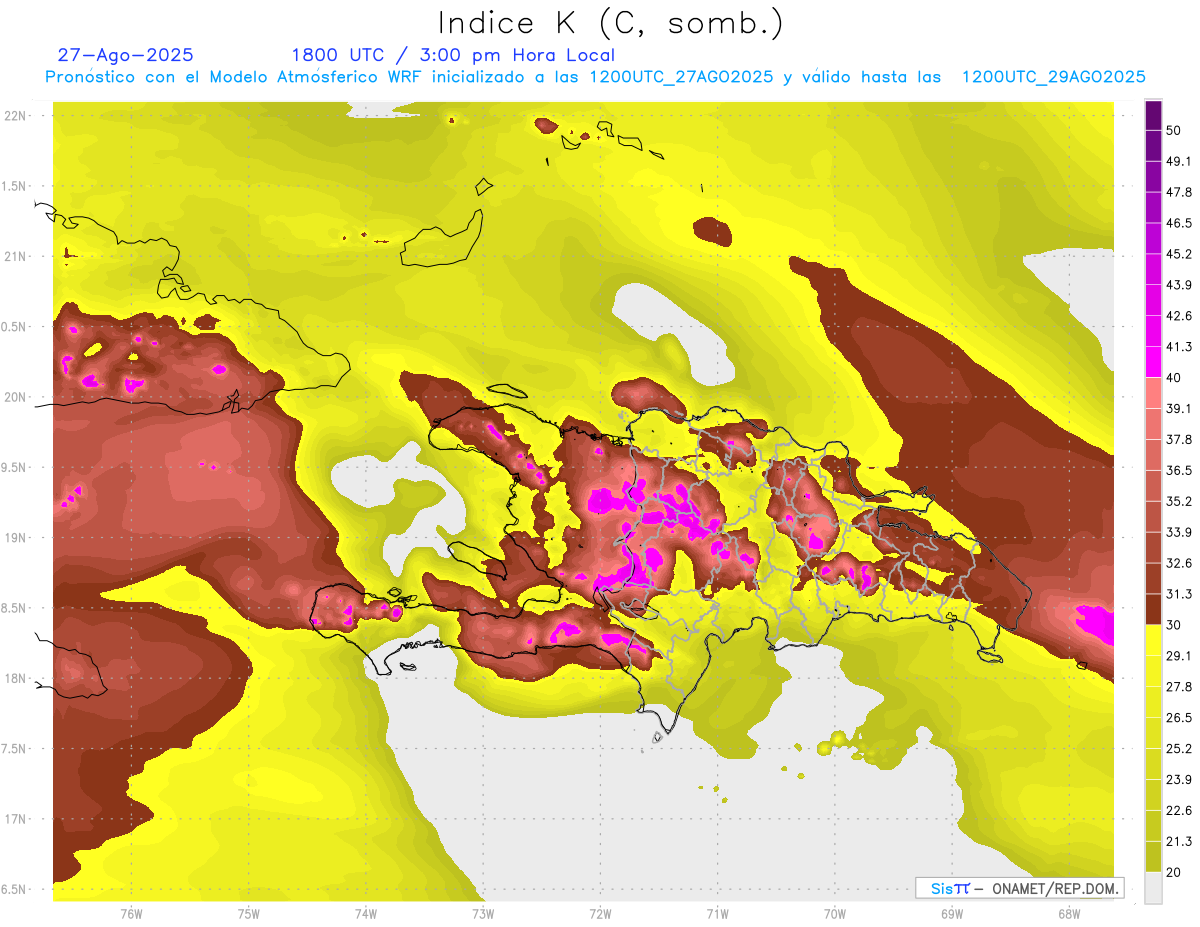
Task: Select the bright magenta swatch between 40 and 41.3
Action: click(1153, 361)
